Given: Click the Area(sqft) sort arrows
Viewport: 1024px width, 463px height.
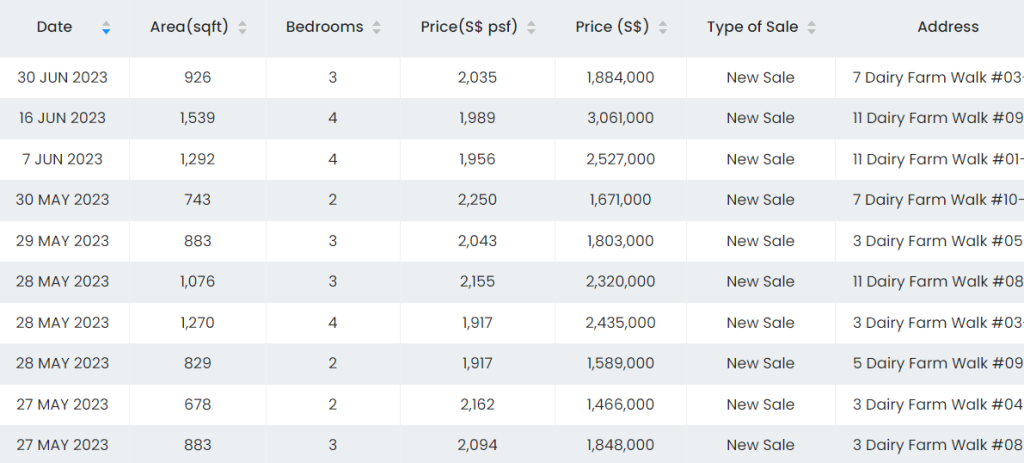Looking at the screenshot, I should point(243,28).
